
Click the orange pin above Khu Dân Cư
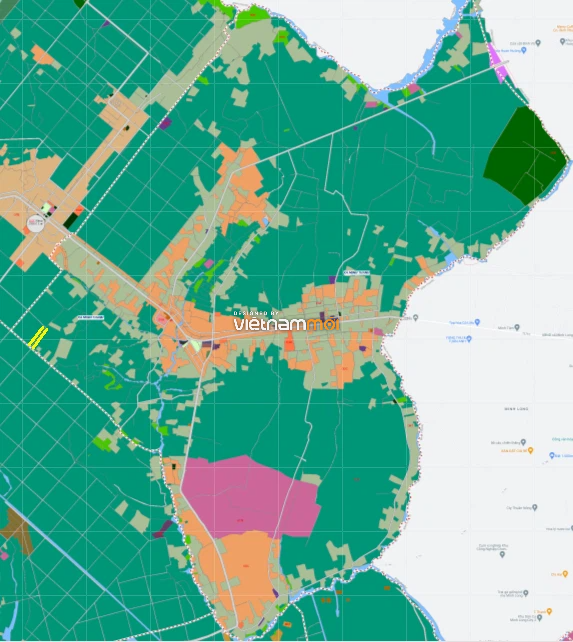pos(549,611)
